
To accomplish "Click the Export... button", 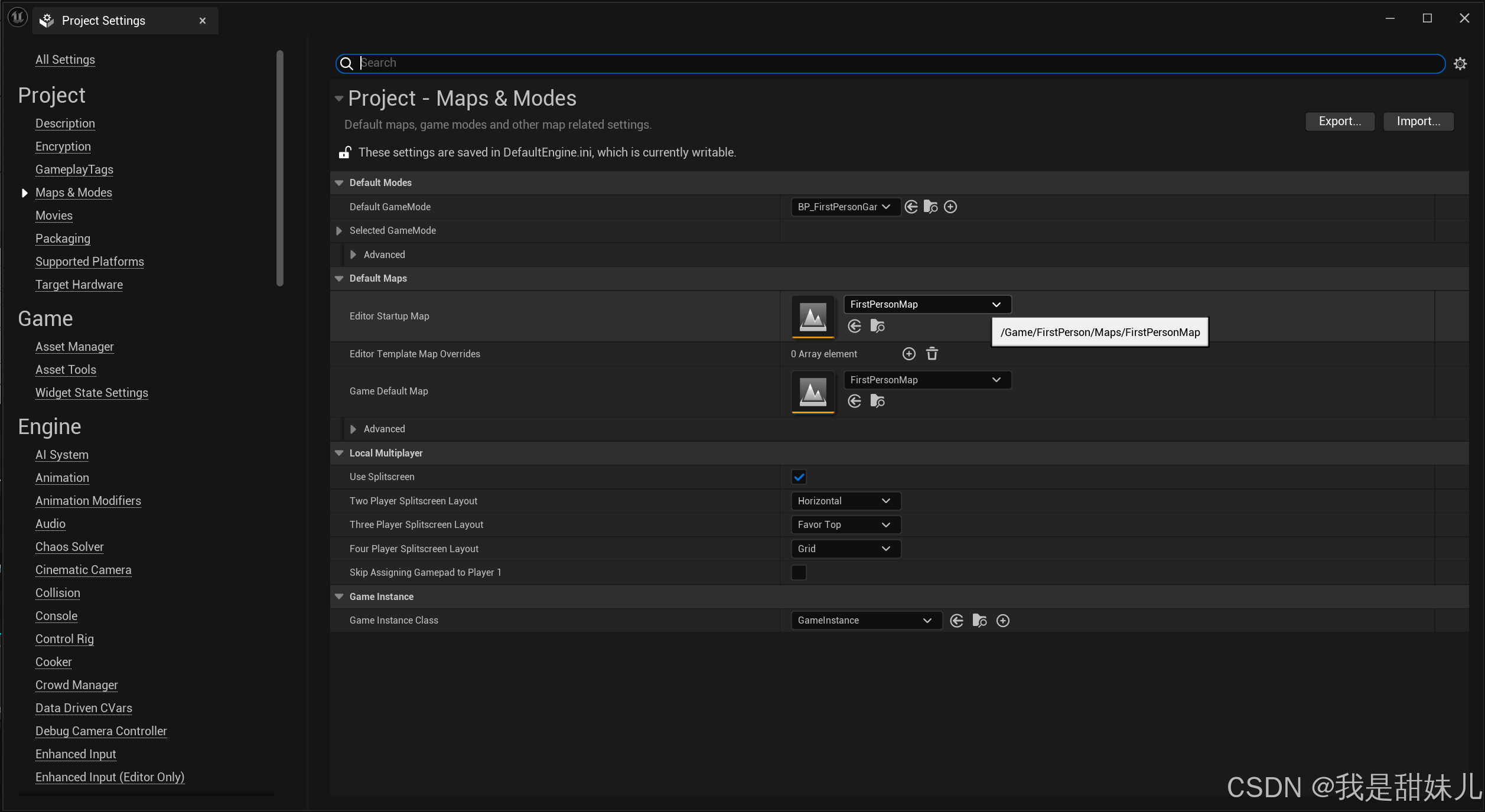I will [x=1339, y=121].
